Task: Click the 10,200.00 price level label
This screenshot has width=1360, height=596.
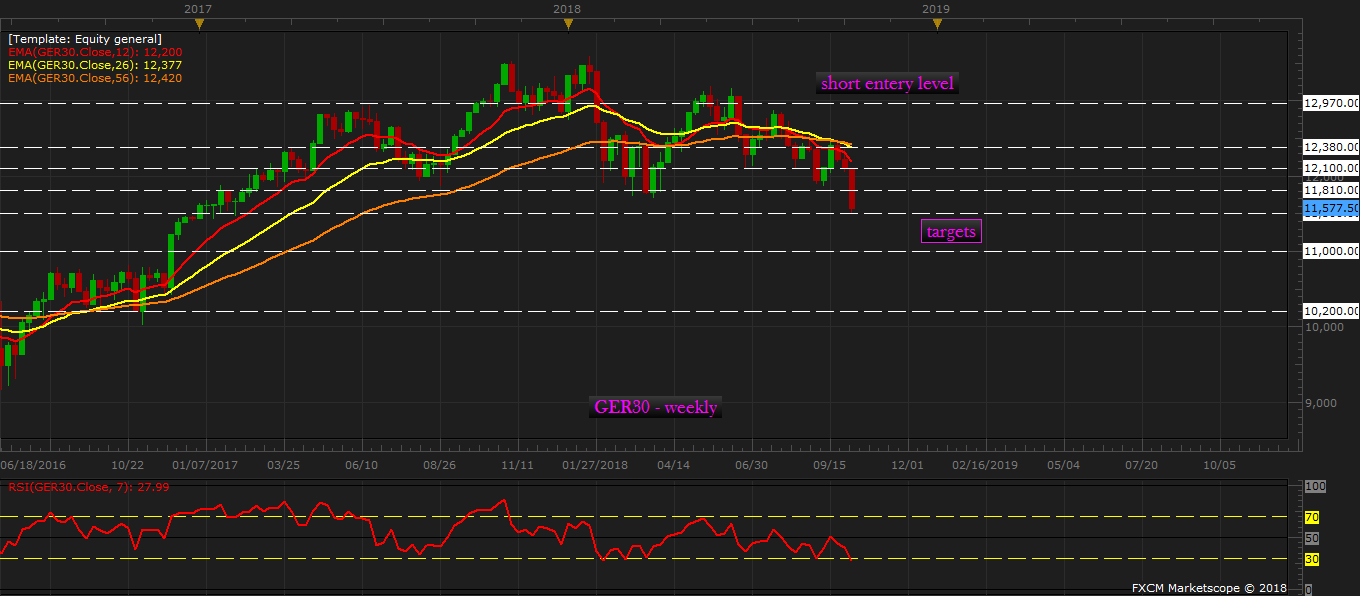Action: (x=1331, y=311)
